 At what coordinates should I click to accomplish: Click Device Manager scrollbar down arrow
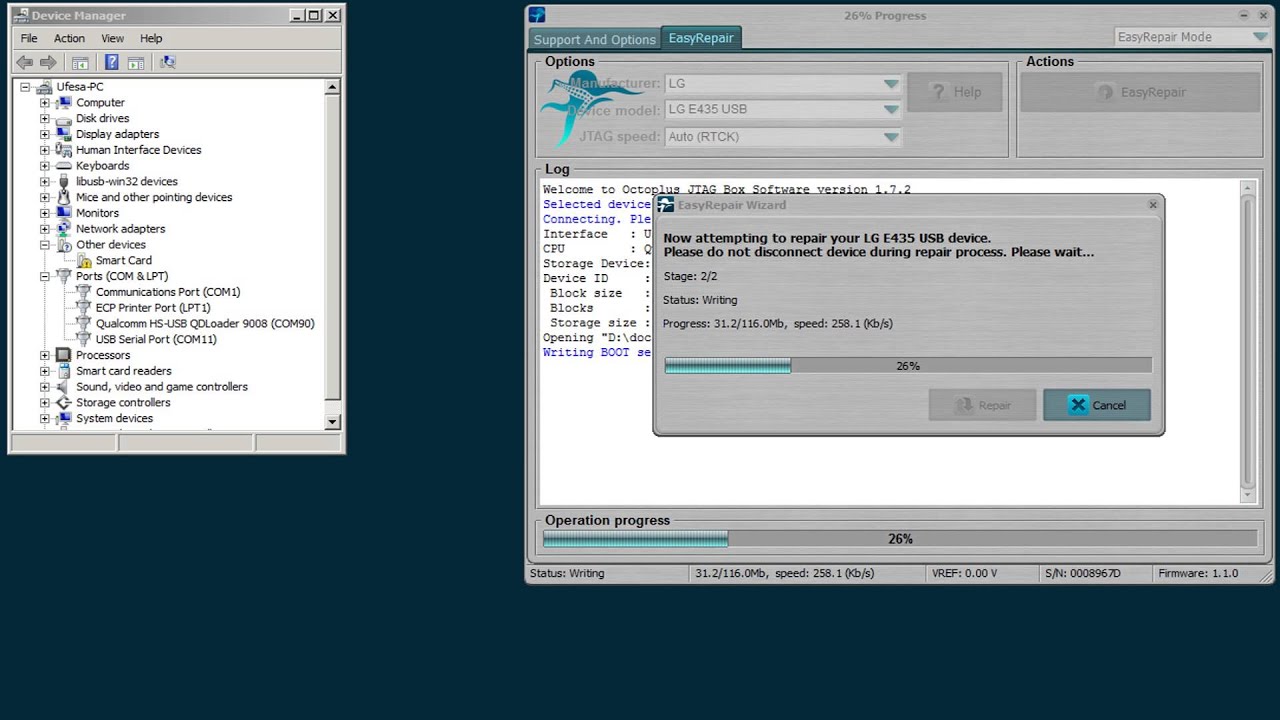click(x=333, y=422)
